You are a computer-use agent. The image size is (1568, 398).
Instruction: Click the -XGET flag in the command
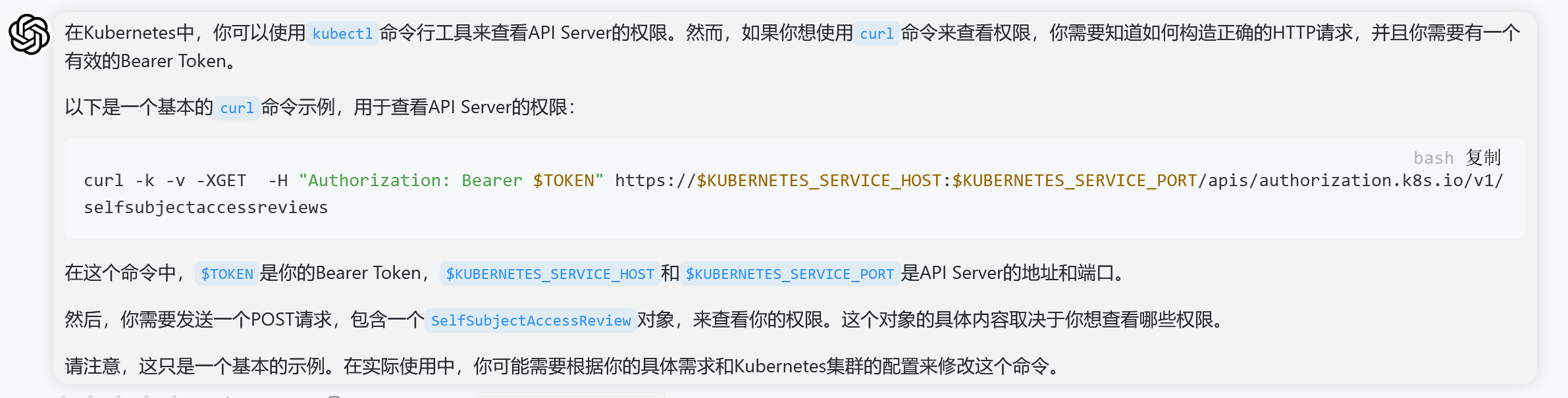[222, 180]
